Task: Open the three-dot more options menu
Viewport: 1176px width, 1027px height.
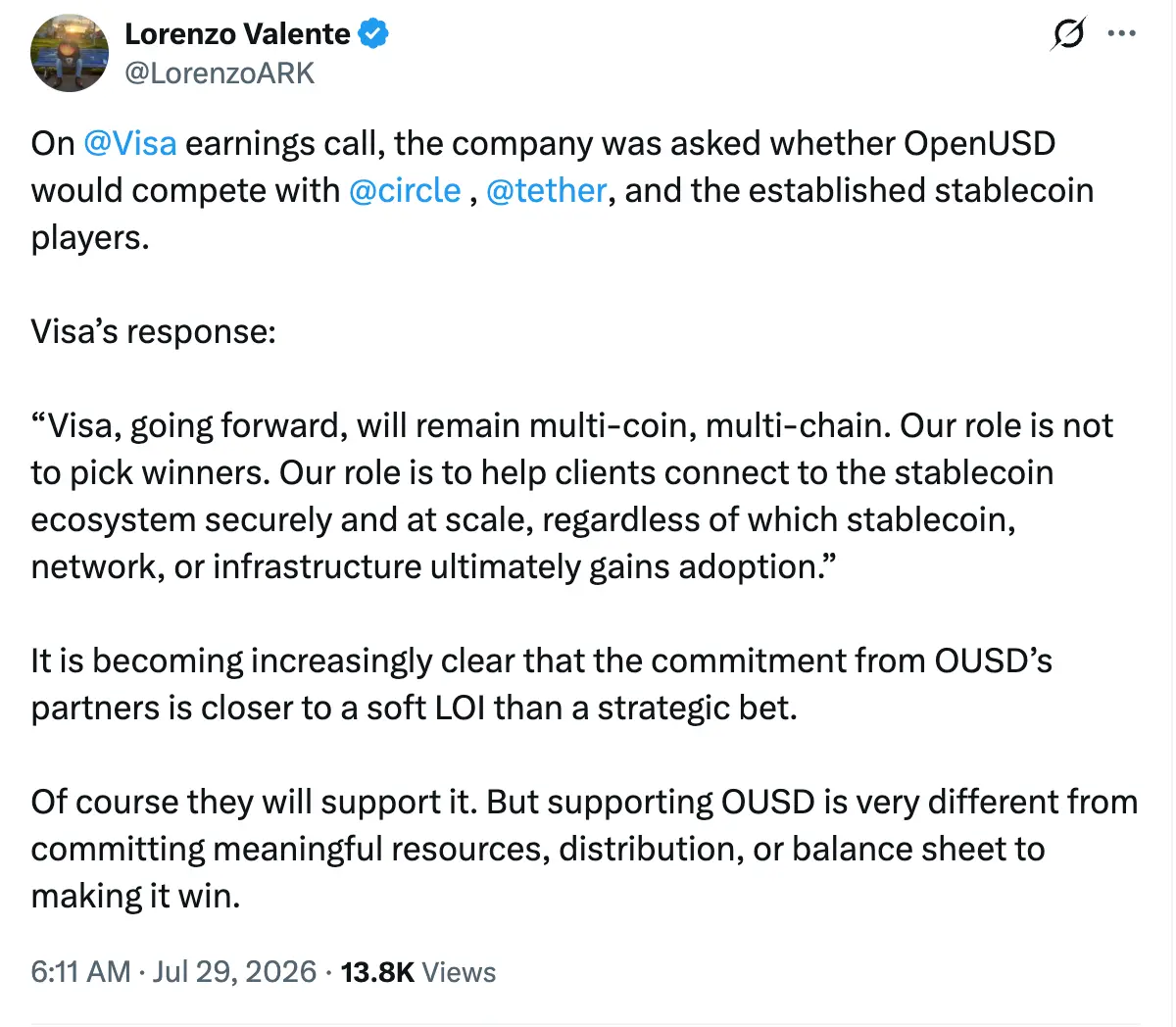Action: (1121, 33)
